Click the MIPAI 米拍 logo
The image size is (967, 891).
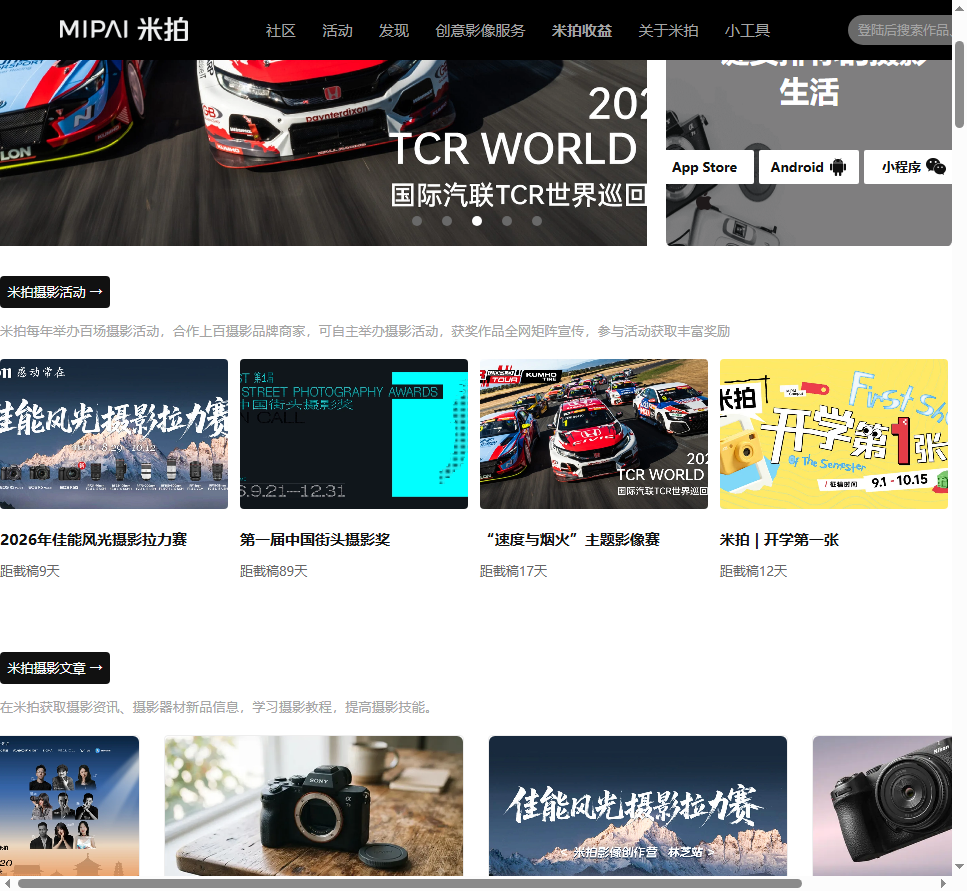(x=123, y=30)
